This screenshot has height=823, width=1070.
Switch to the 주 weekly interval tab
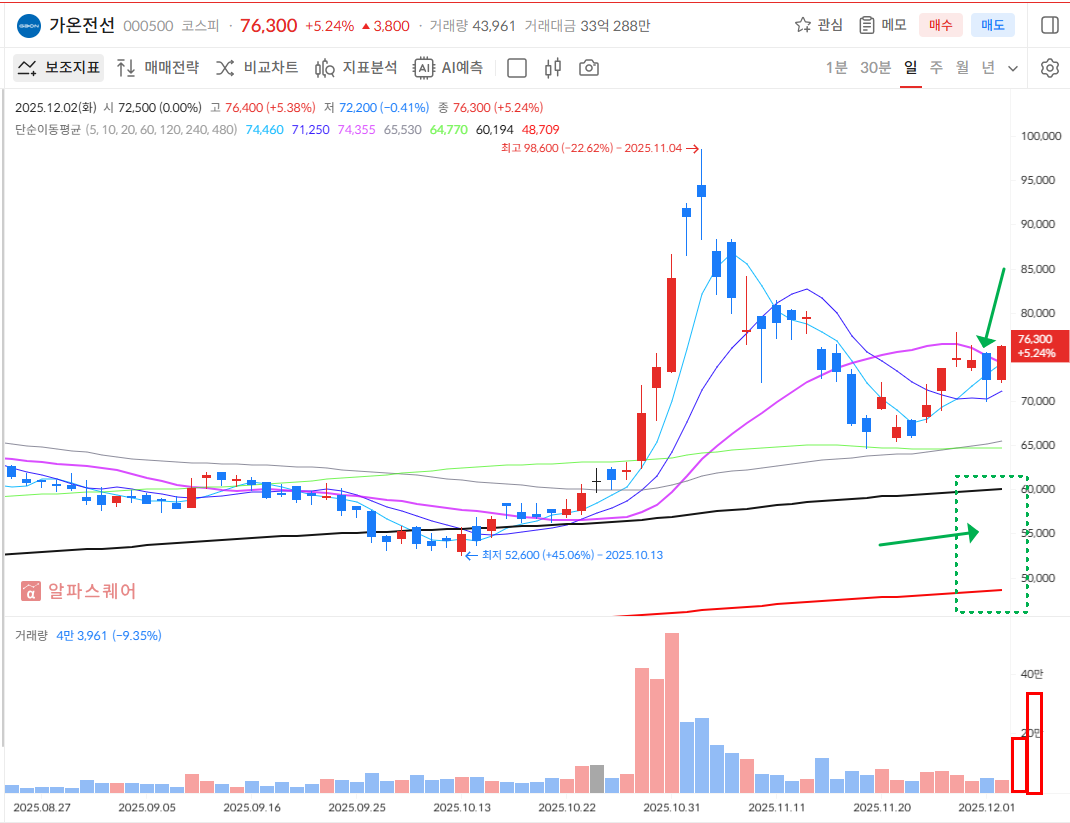(936, 68)
